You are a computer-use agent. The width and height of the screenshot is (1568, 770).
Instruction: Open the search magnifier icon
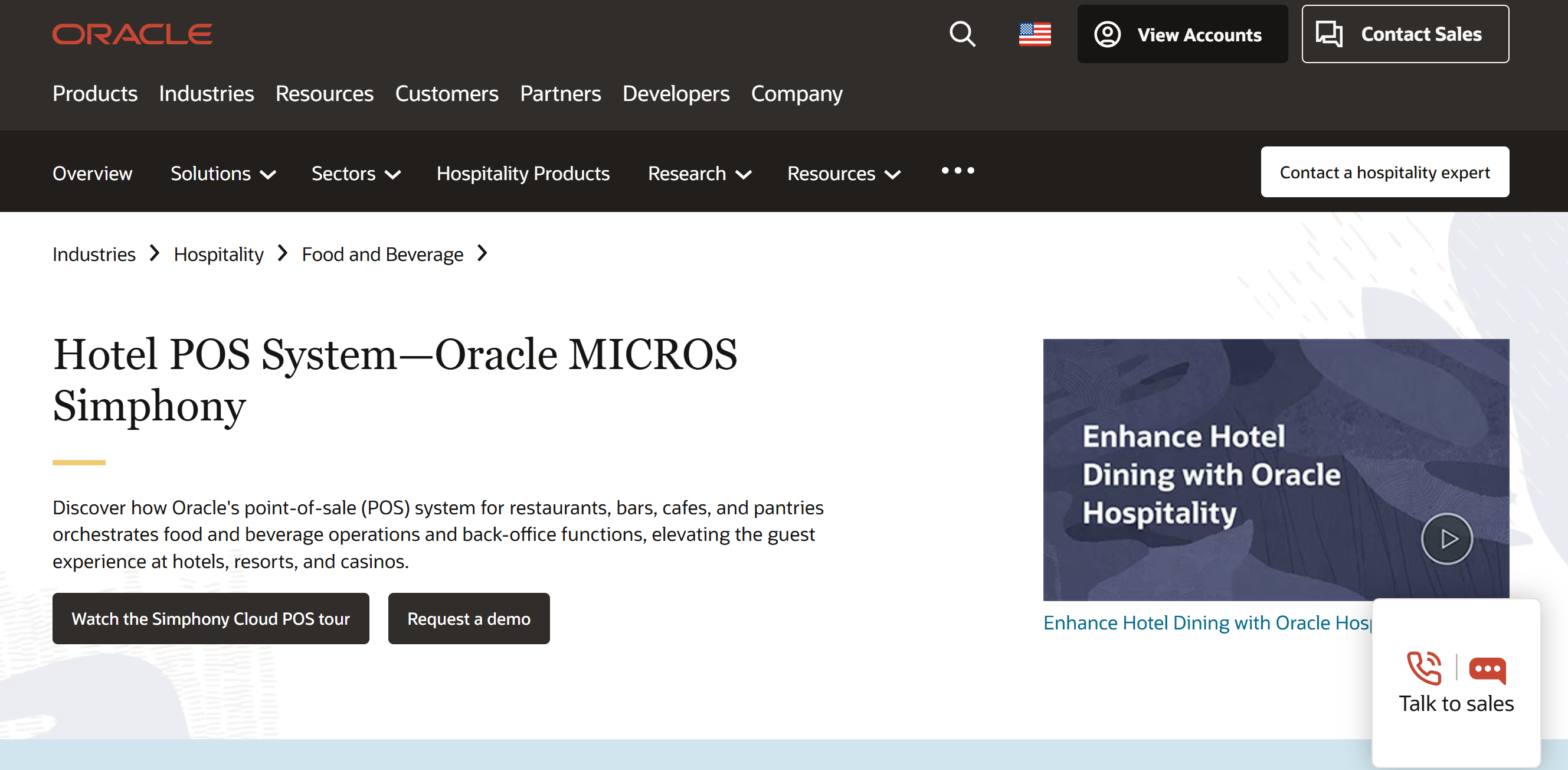[963, 34]
